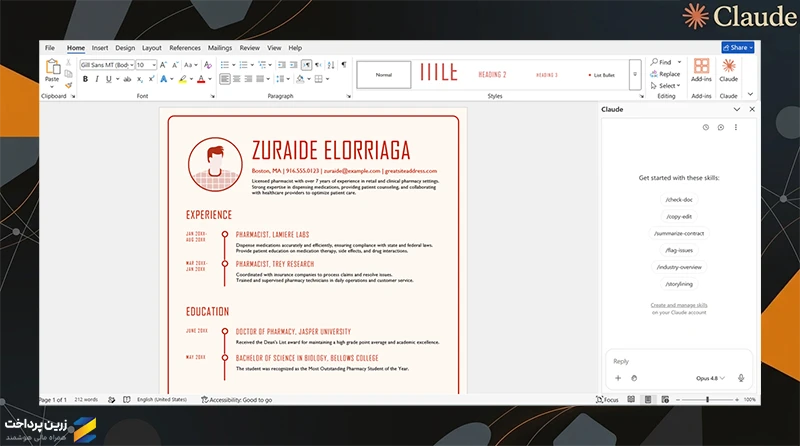The height and width of the screenshot is (446, 800).
Task: Click the yellow text highlight color button
Action: (182, 79)
